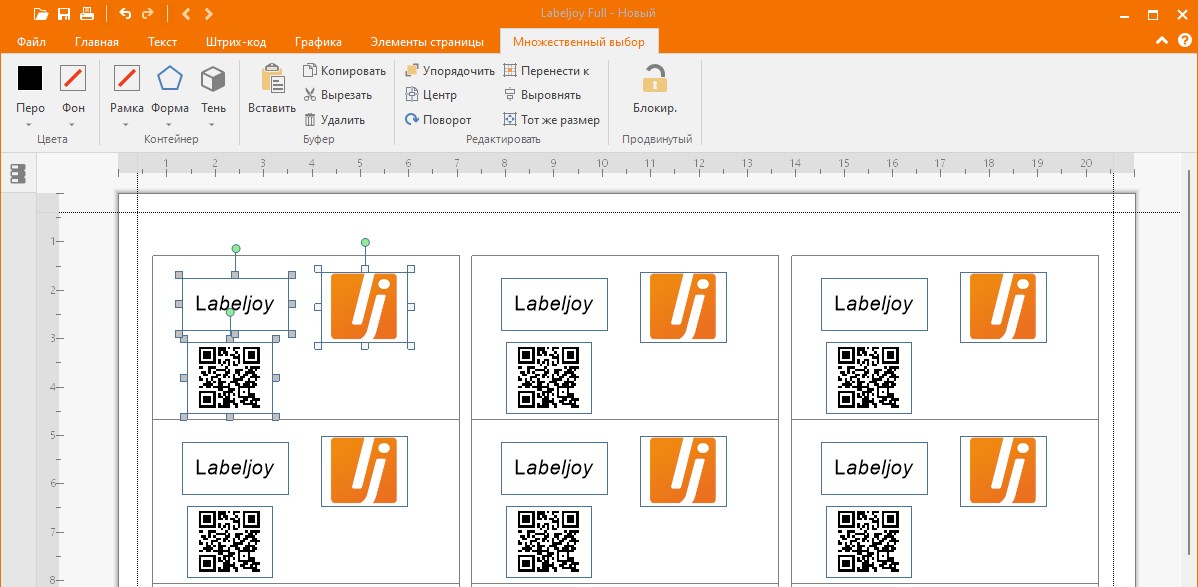Expand the Форма dropdown arrow
This screenshot has width=1198, height=587.
pos(170,125)
